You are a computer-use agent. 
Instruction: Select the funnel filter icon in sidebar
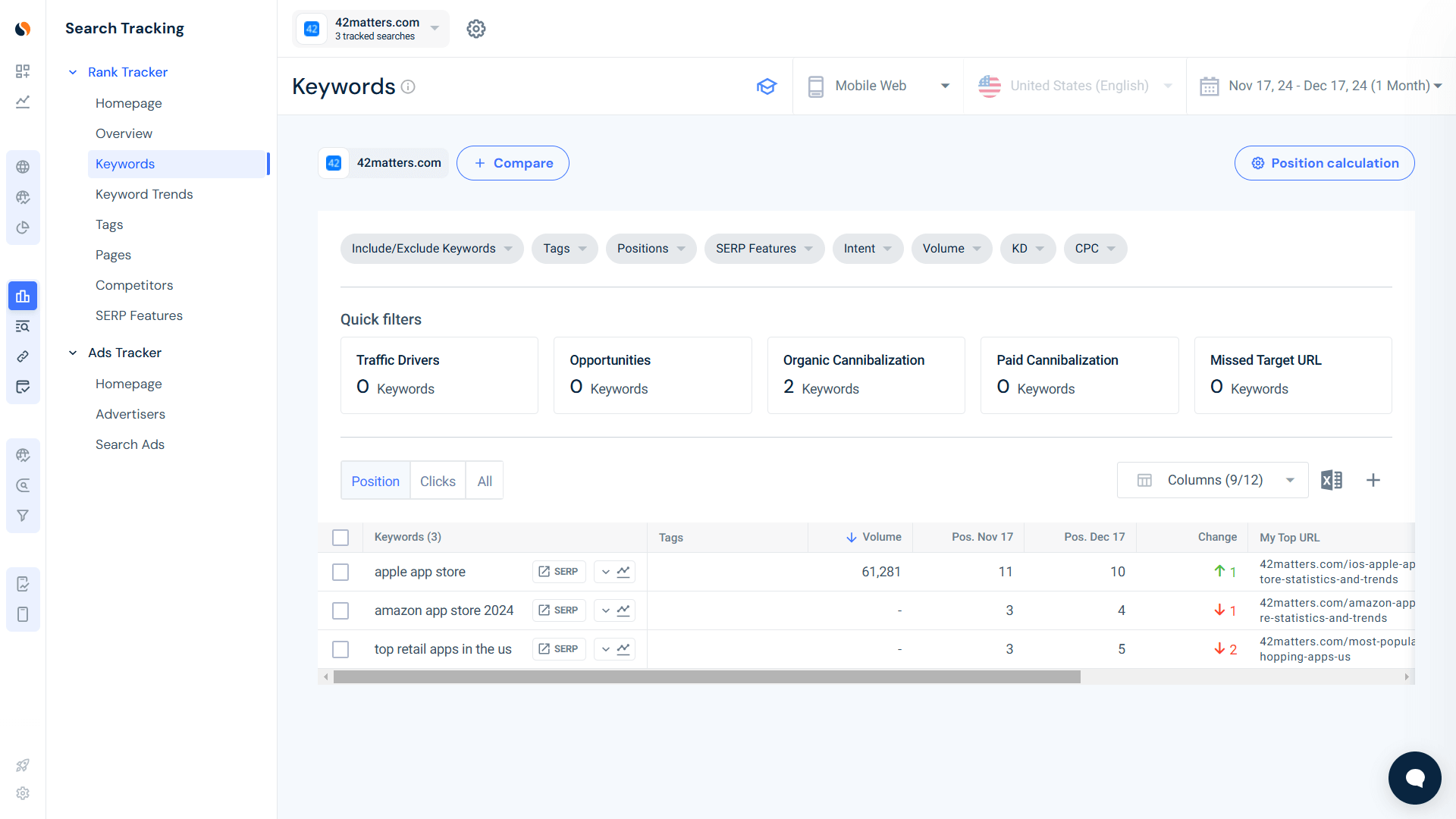(x=23, y=515)
